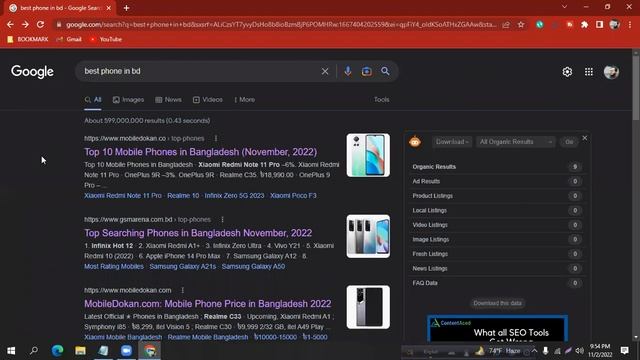Show hidden system tray icons
The image size is (640, 360).
[x=534, y=351]
